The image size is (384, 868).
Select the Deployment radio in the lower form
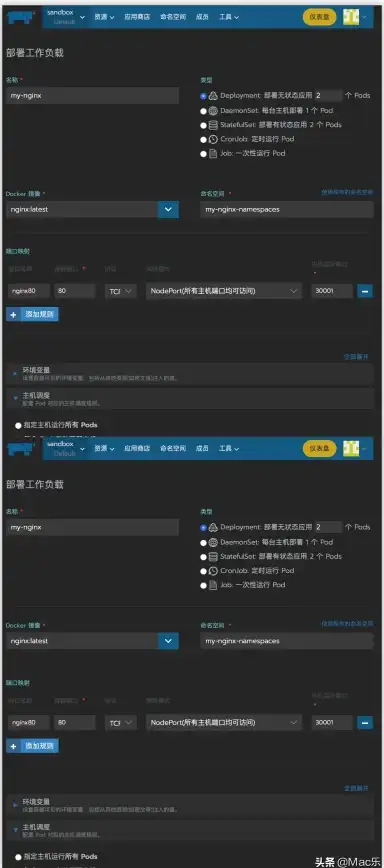[204, 528]
